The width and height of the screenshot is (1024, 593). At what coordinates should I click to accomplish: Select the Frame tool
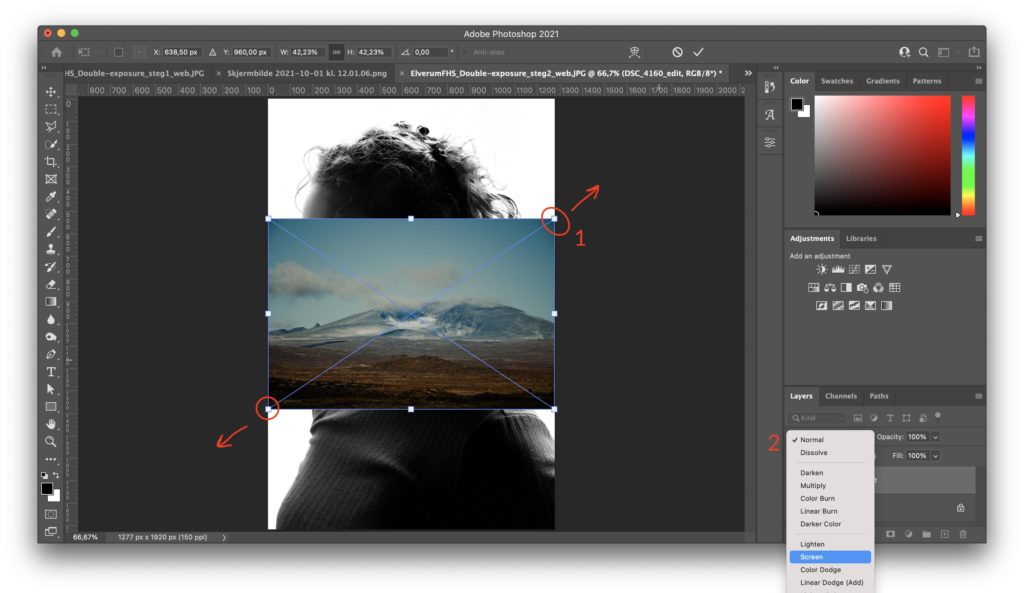click(x=51, y=179)
